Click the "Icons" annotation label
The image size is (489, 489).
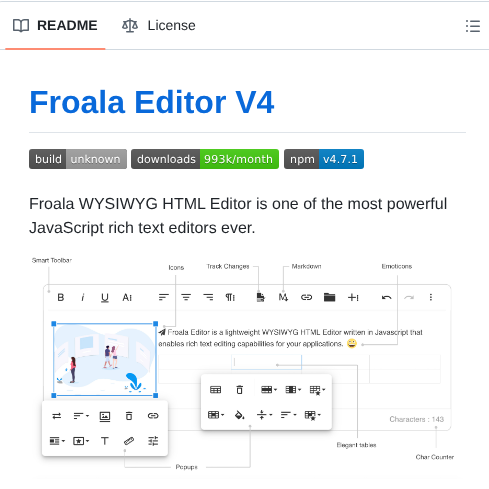tap(176, 267)
